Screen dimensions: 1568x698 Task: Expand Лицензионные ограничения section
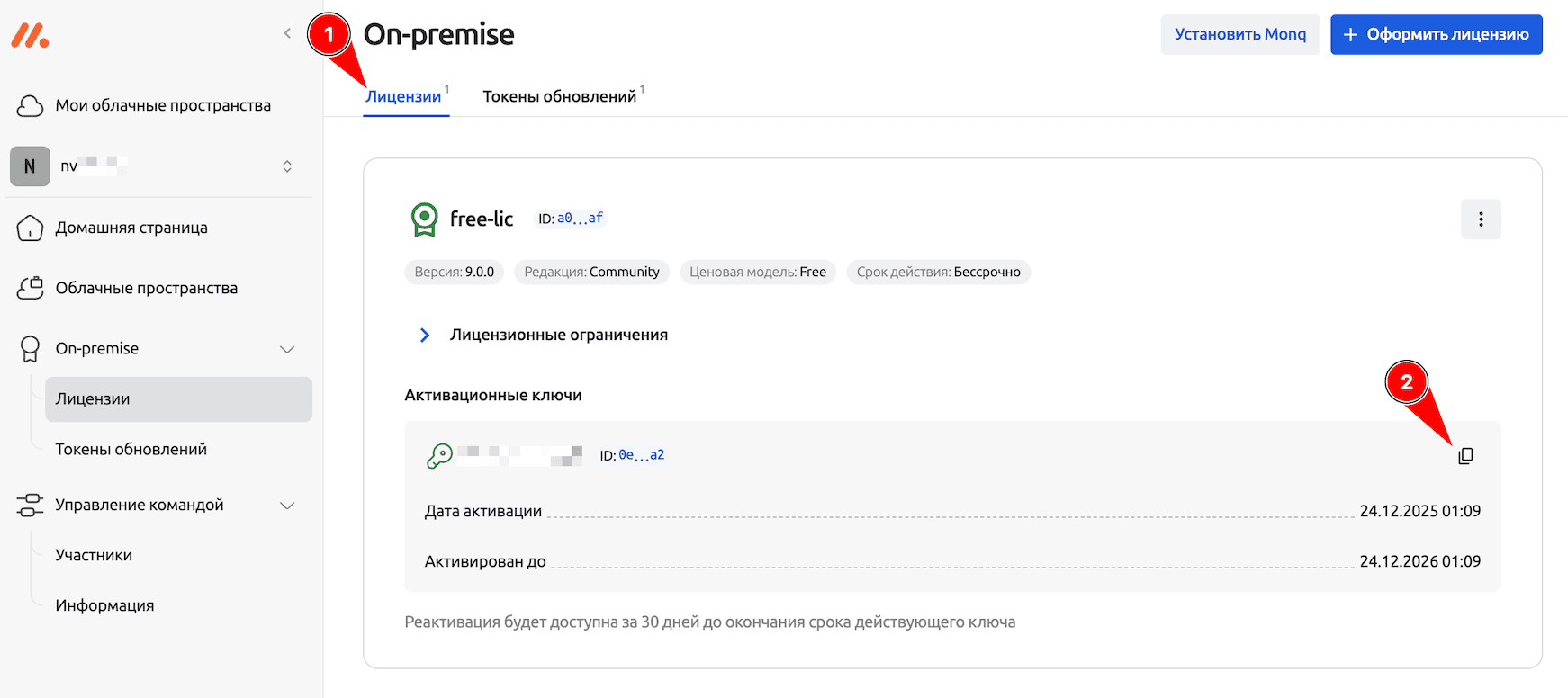425,335
